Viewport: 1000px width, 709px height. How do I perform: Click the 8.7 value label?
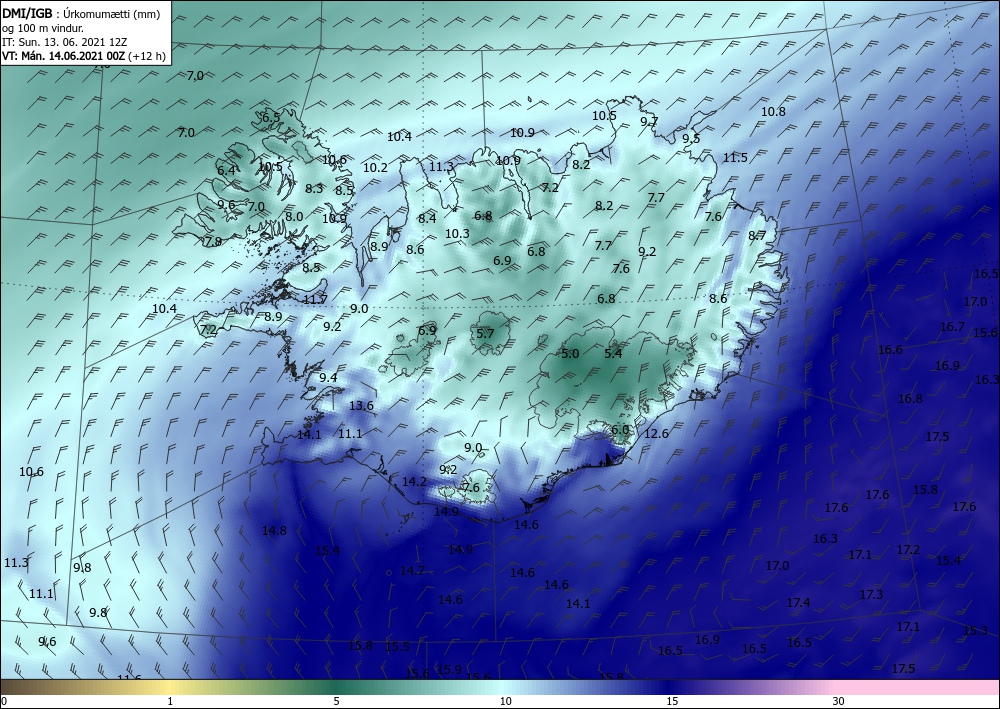coord(756,235)
